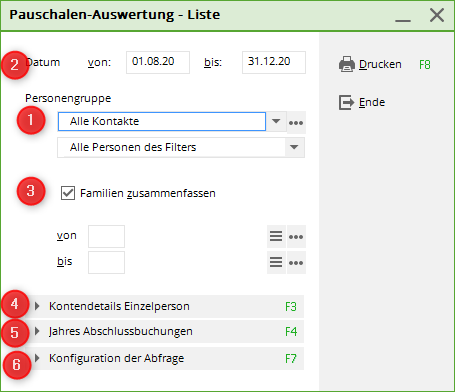Toggle the Familien zusammenfassen checkbox
Image resolution: width=455 pixels, height=392 pixels.
tap(68, 193)
